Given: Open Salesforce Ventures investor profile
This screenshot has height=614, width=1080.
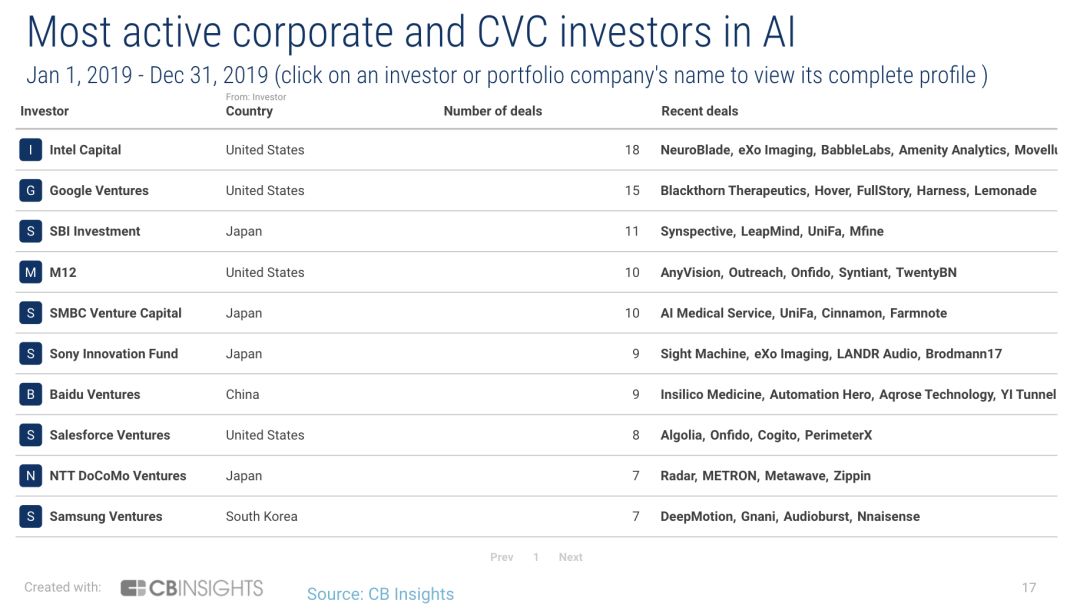Looking at the screenshot, I should click(x=110, y=436).
